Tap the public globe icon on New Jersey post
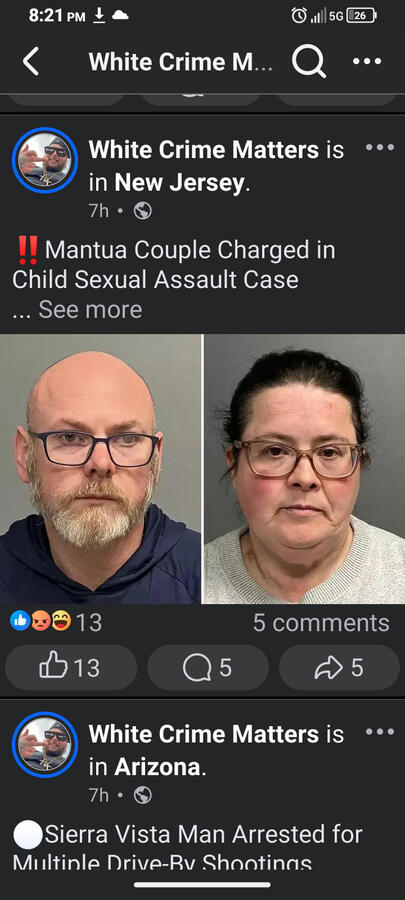 (x=143, y=212)
